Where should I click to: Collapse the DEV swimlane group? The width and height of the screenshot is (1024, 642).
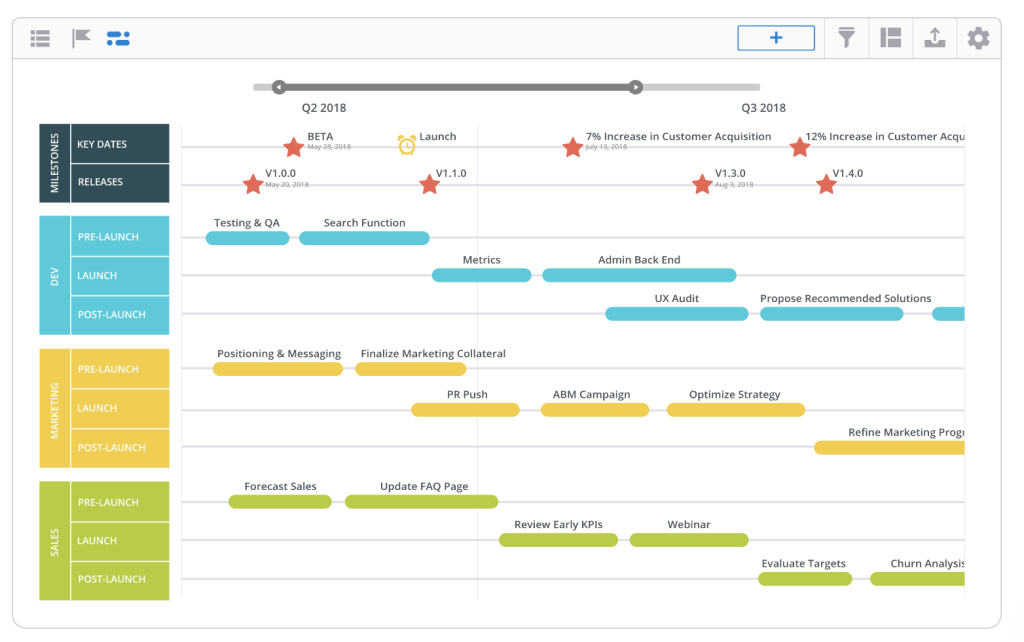(54, 275)
